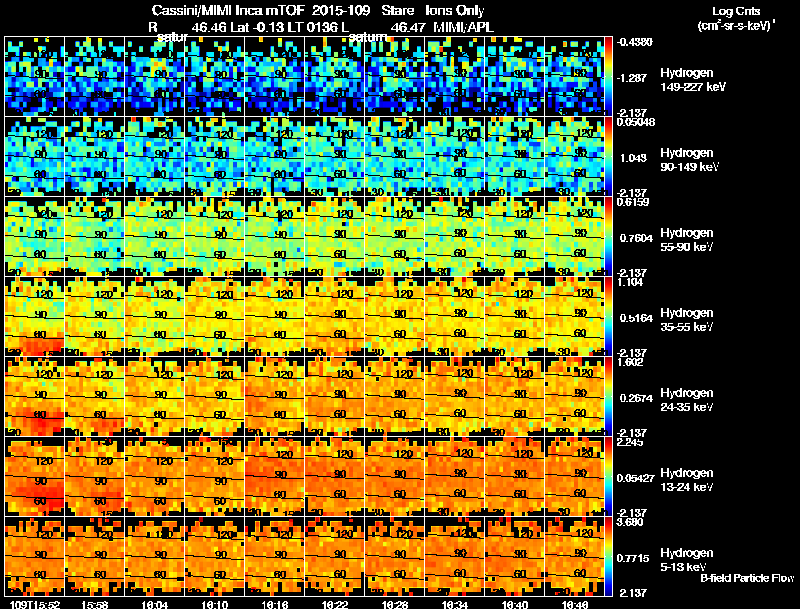Click the 1.602 color scale value
This screenshot has width=800, height=609.
(x=630, y=362)
